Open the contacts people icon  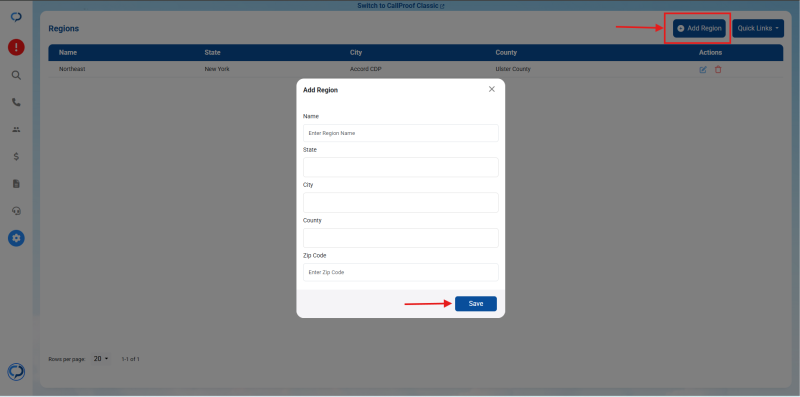16,130
